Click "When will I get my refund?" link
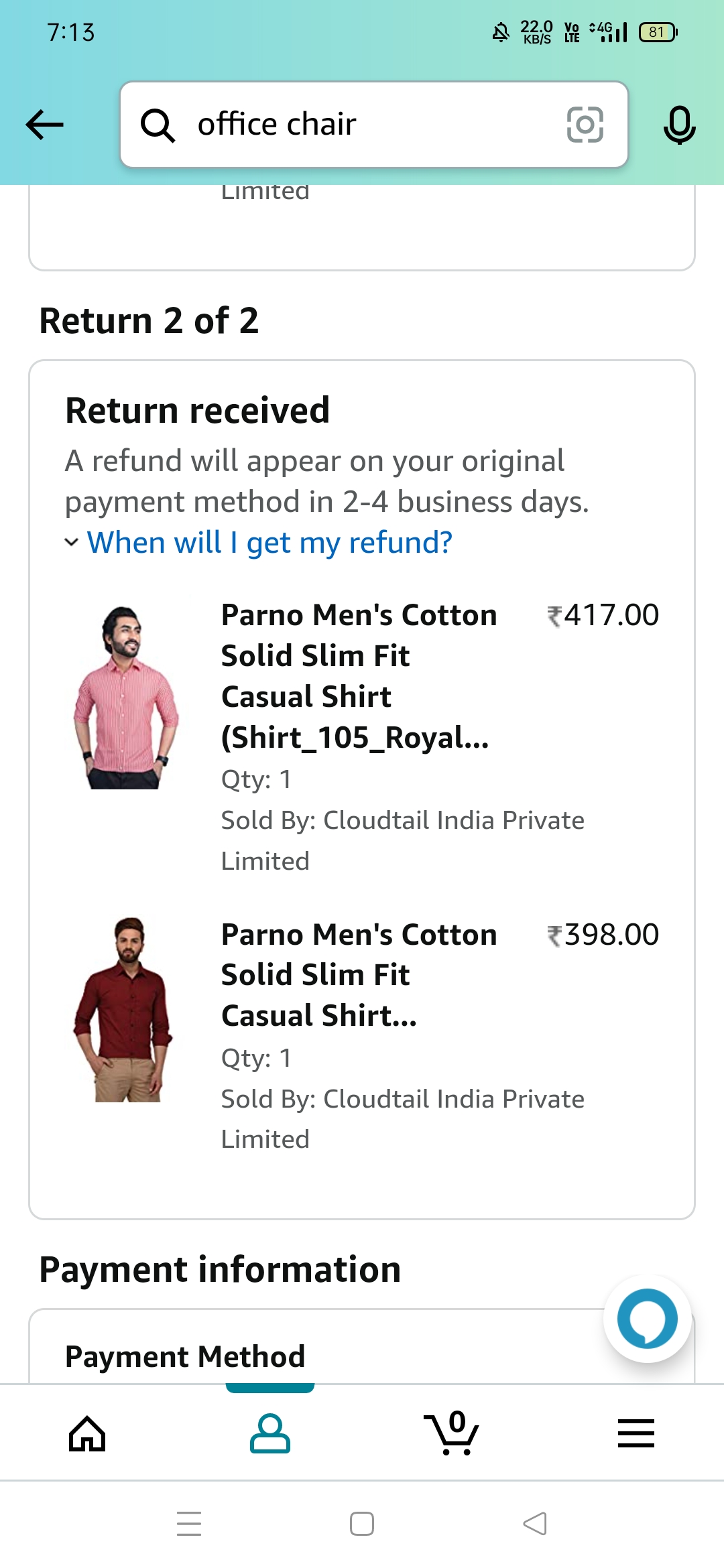724x1568 pixels. point(269,543)
